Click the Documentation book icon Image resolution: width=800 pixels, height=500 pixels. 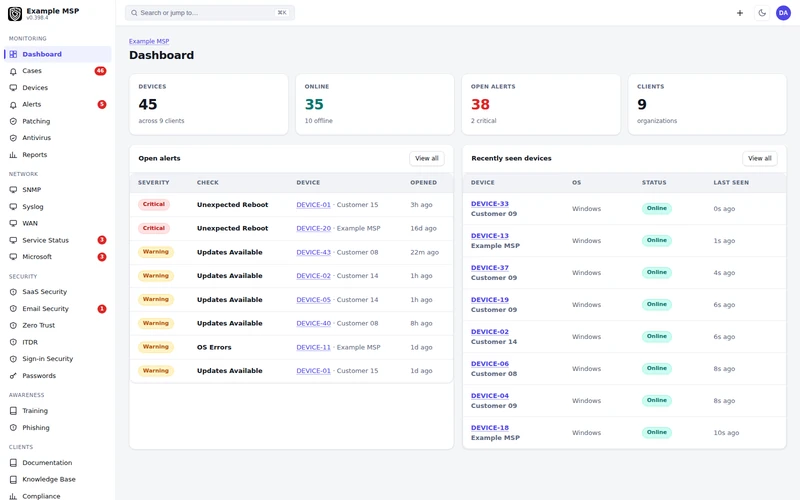tap(13, 463)
